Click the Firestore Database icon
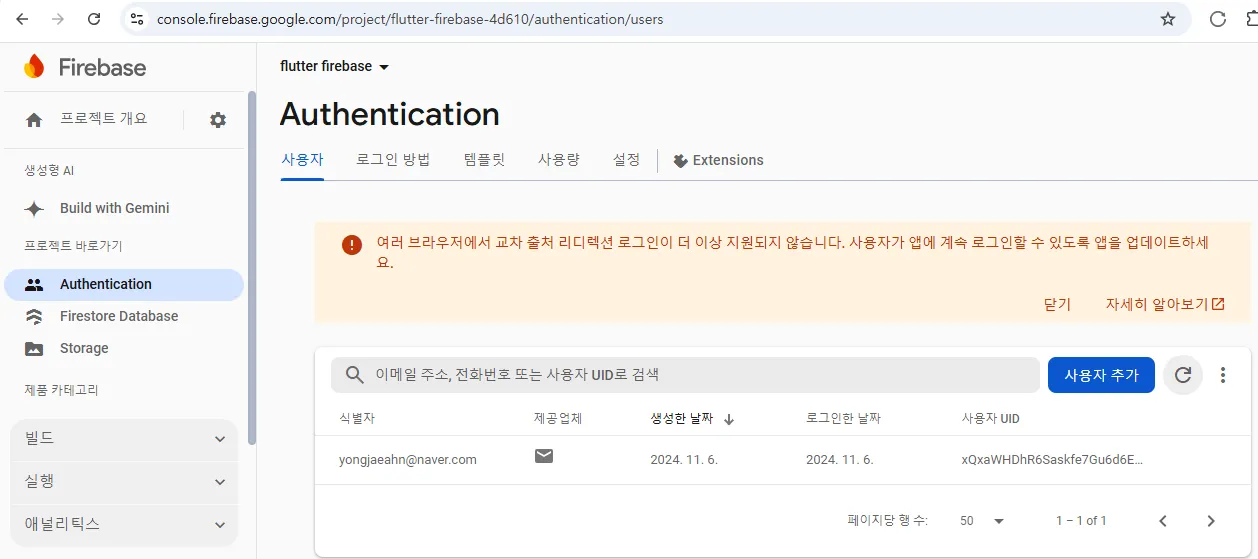 (34, 316)
